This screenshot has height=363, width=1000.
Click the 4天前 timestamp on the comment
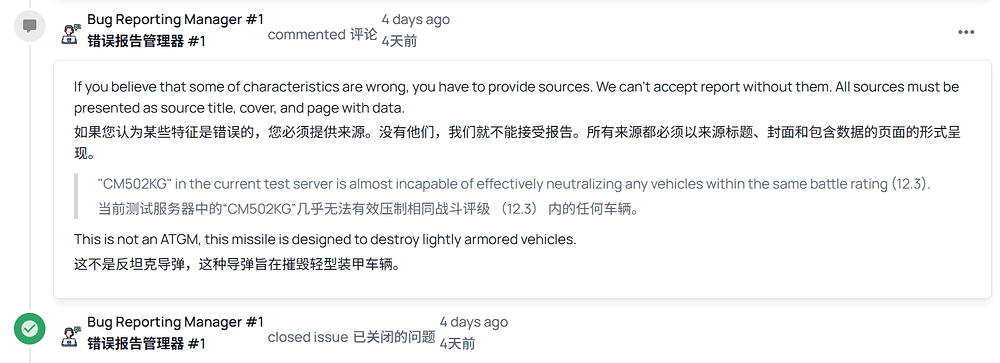click(399, 41)
